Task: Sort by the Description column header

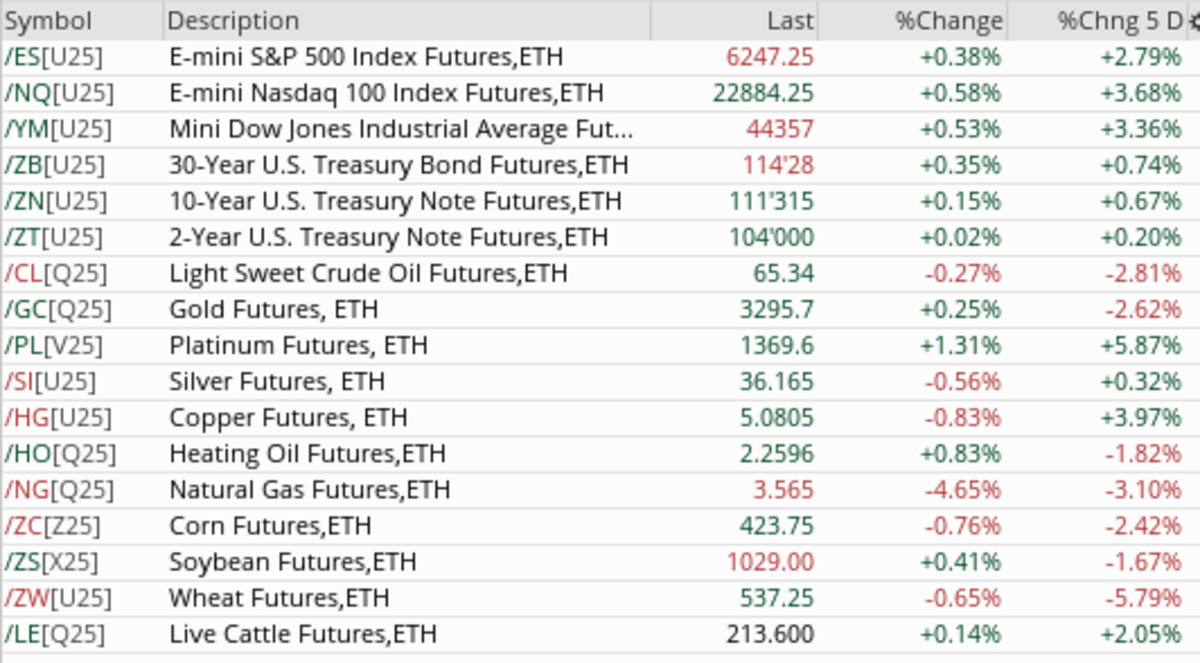Action: pyautogui.click(x=232, y=21)
